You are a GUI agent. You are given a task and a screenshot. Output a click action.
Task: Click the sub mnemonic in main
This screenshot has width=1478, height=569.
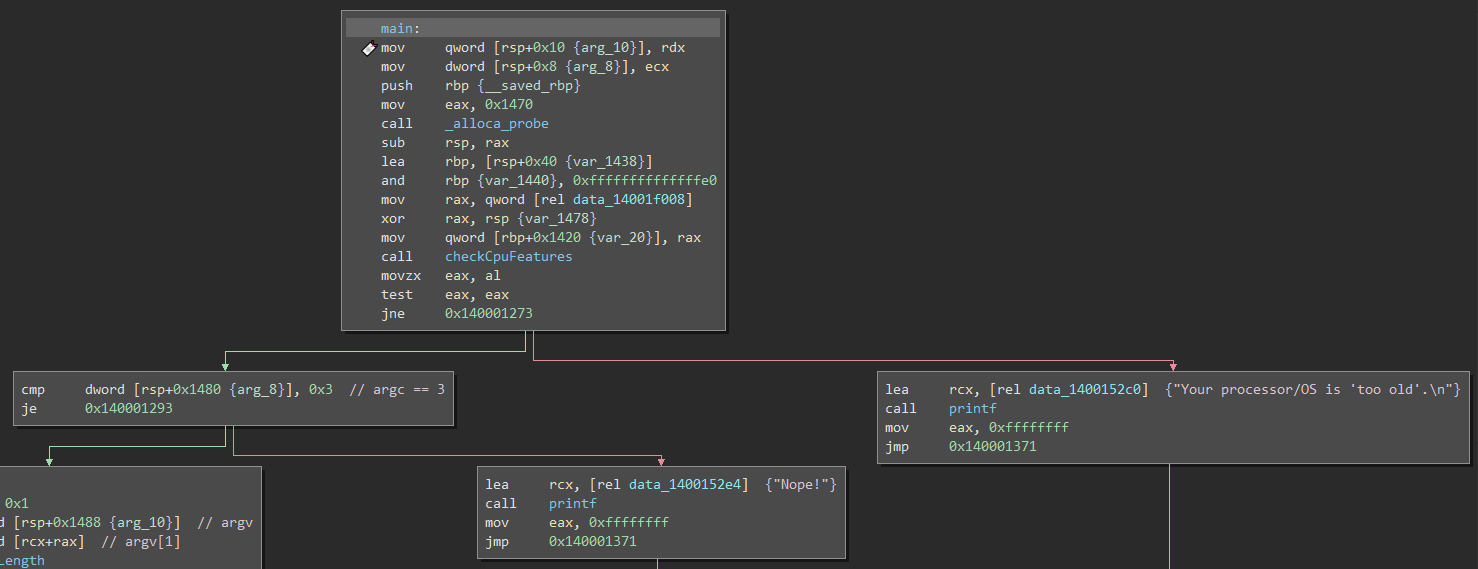click(393, 143)
